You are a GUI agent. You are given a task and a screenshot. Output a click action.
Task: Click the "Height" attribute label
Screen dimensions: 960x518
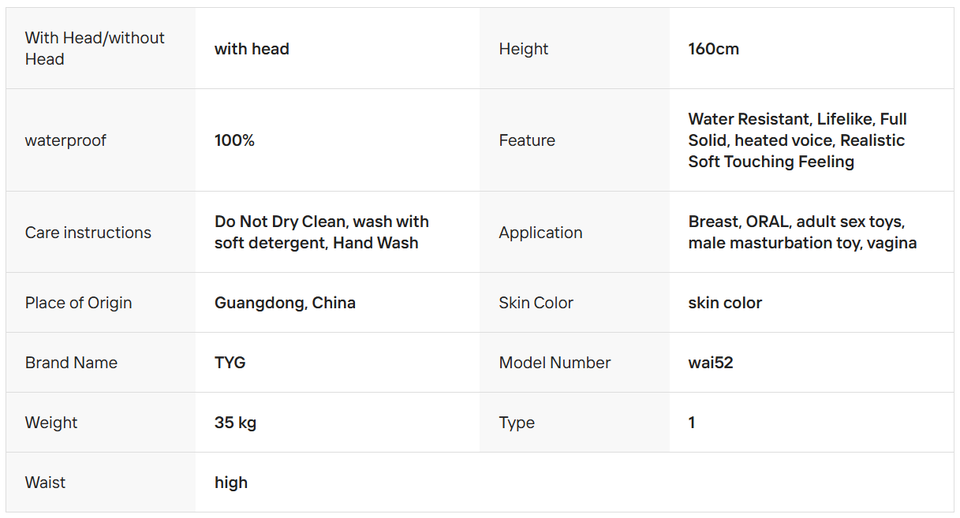(524, 49)
